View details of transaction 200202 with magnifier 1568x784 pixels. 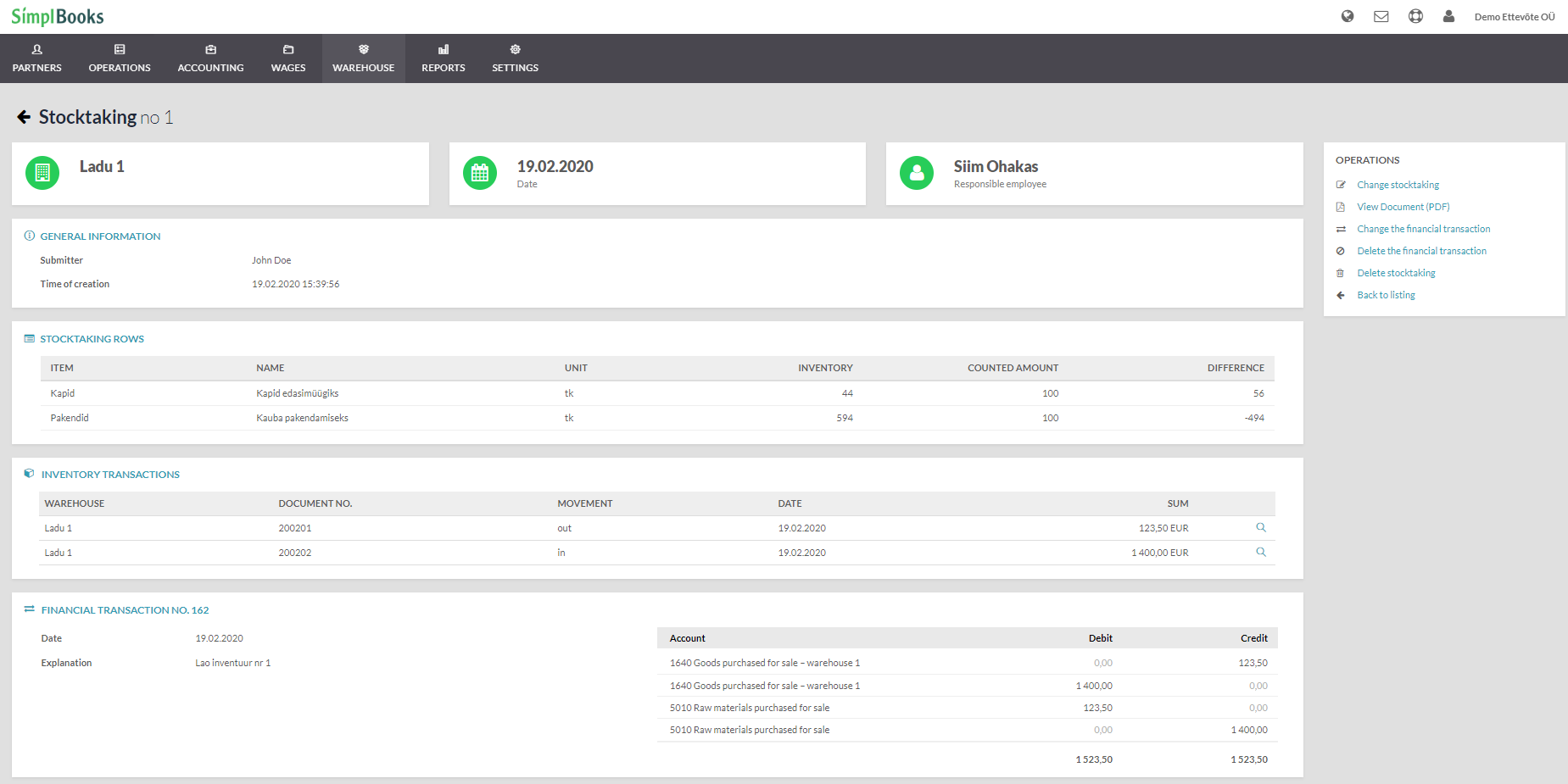coord(1261,552)
